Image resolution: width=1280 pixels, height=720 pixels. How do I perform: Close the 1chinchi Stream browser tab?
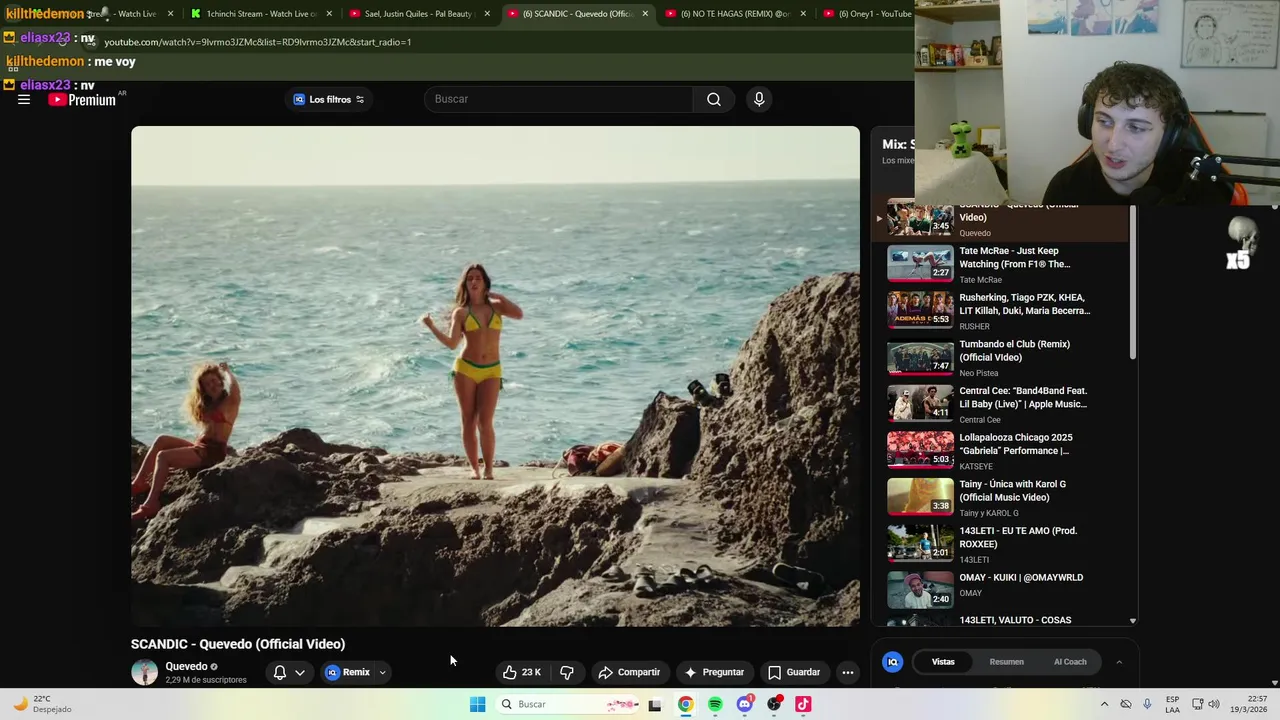pos(329,14)
